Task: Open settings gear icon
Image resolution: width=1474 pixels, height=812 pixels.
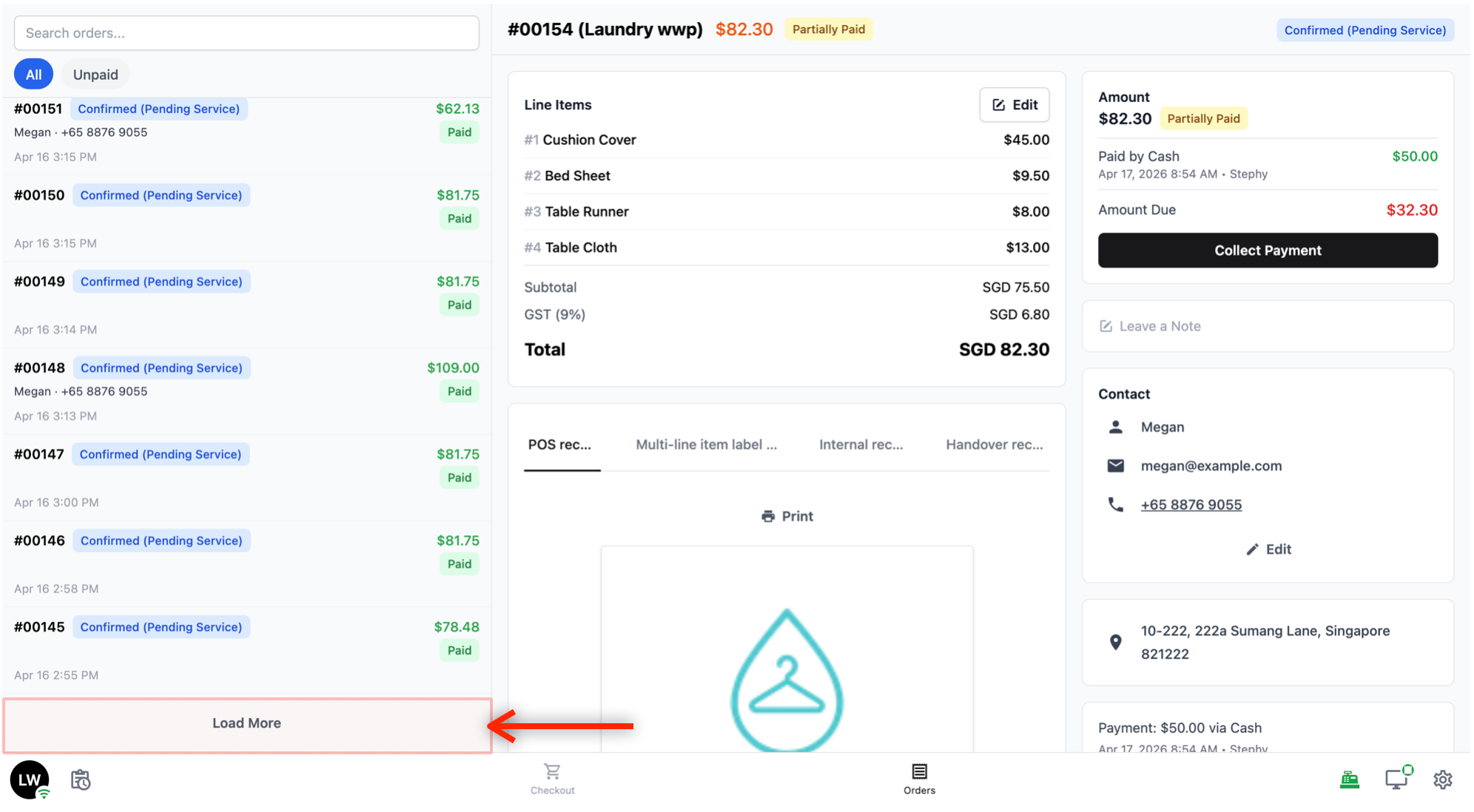Action: (1442, 779)
